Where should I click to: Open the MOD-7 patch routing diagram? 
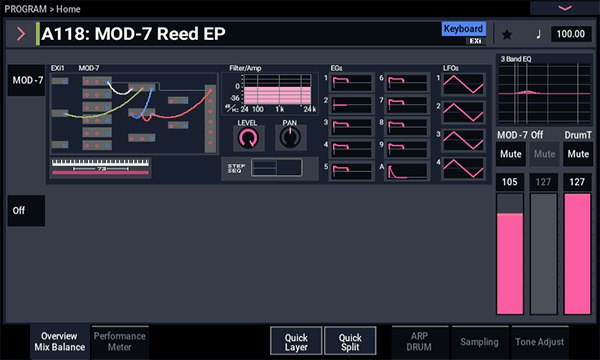click(x=134, y=114)
